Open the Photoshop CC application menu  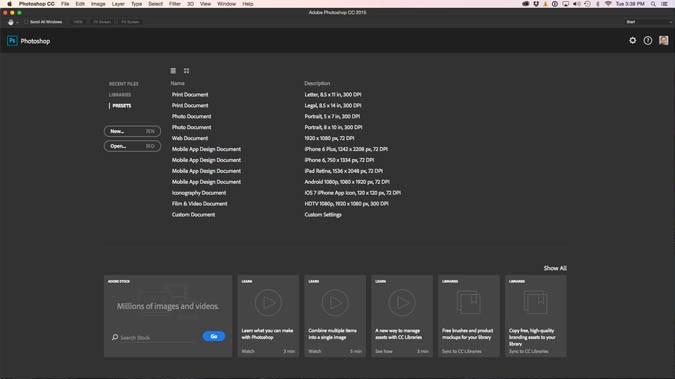(37, 4)
